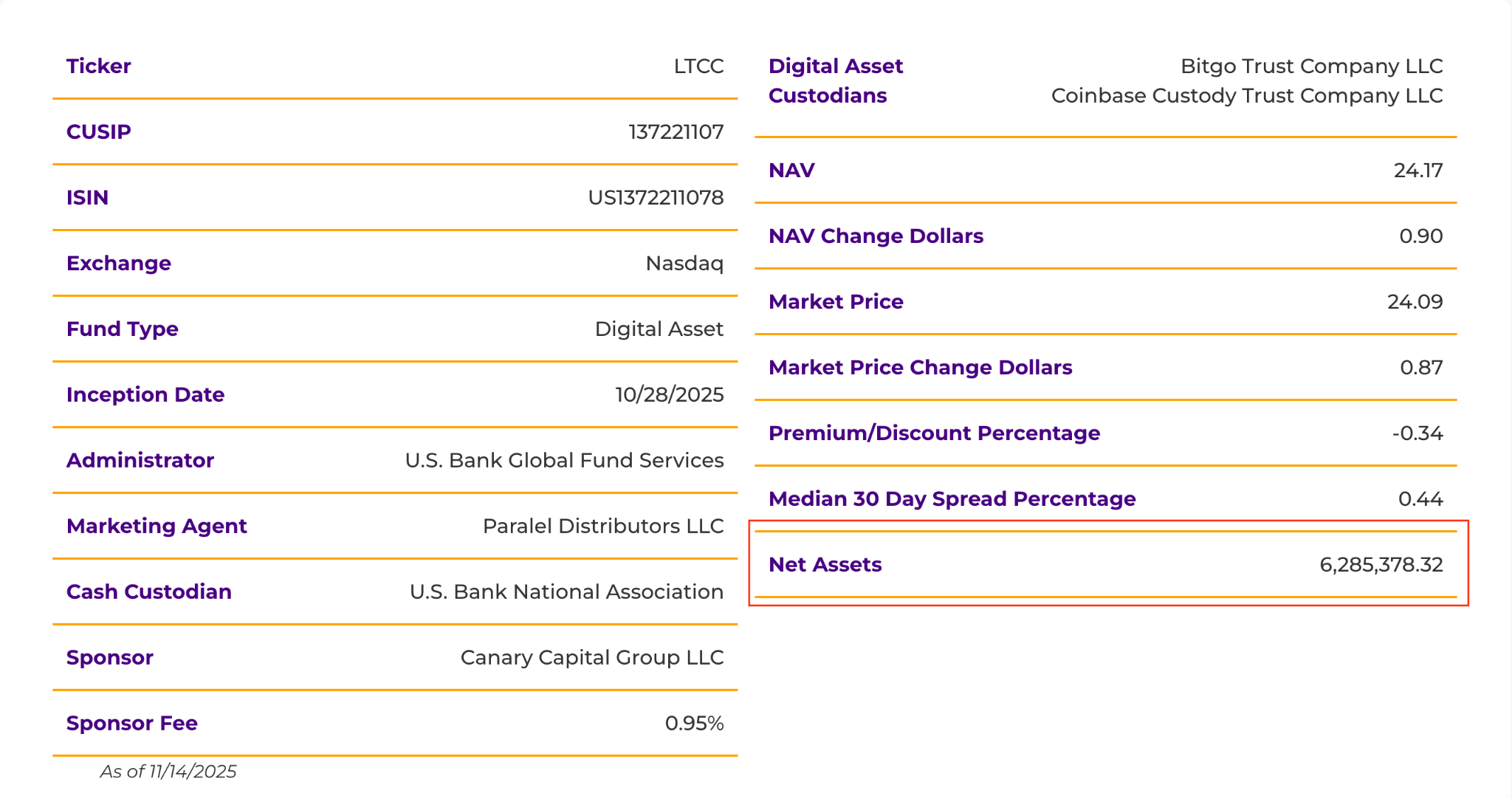Click the NAV value 24.17
Screen dimensions: 1512x799
coord(1417,171)
